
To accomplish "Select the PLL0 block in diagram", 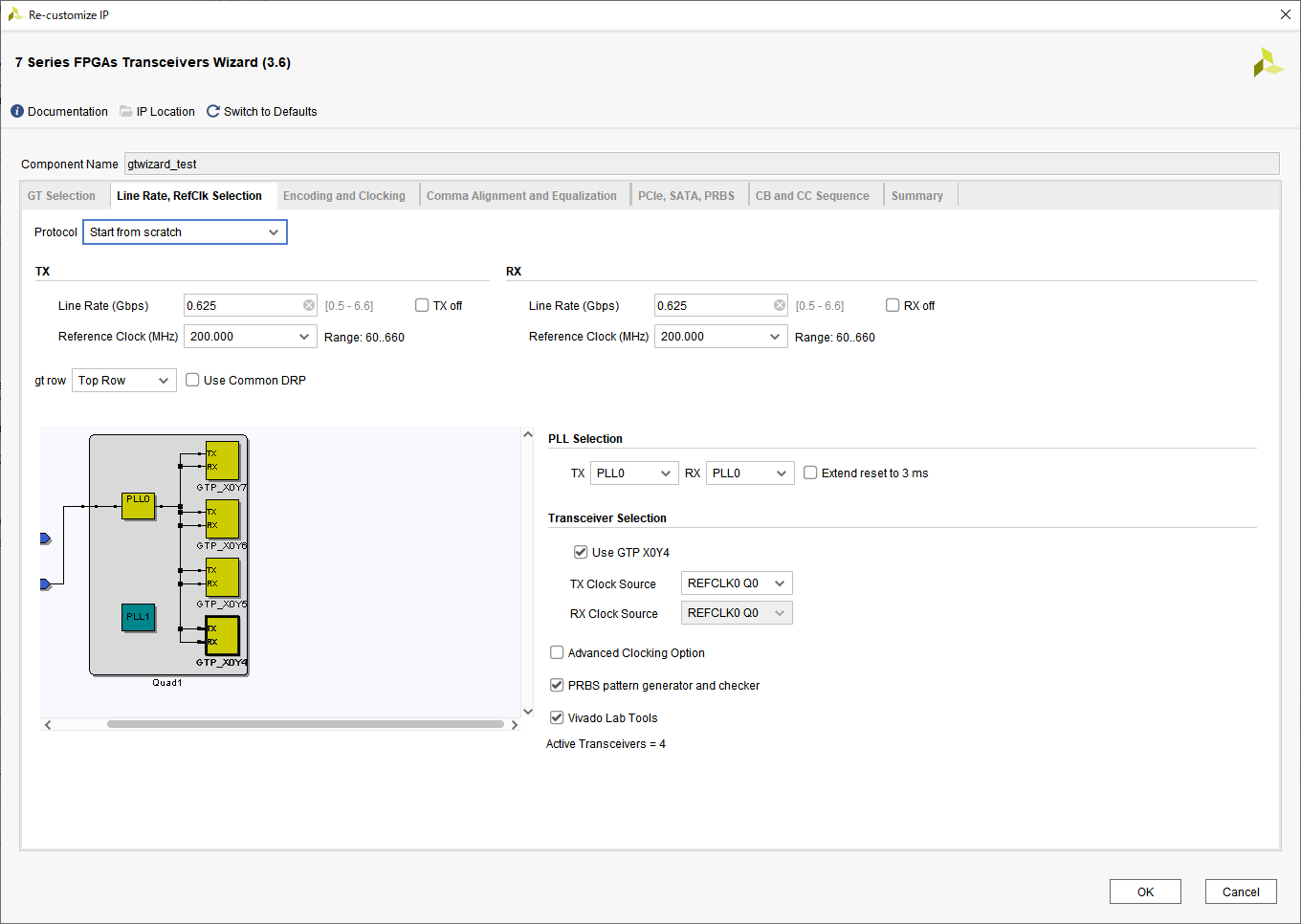I will click(x=139, y=506).
